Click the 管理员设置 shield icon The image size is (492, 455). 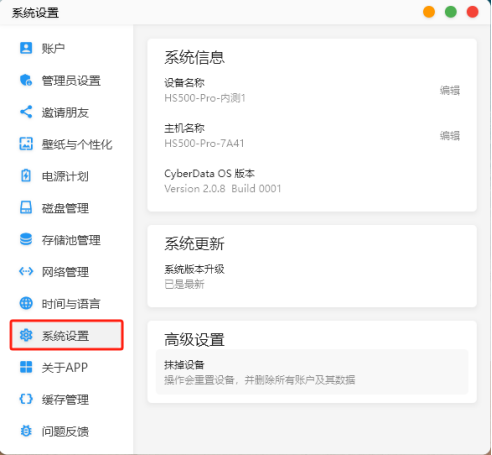(26, 80)
